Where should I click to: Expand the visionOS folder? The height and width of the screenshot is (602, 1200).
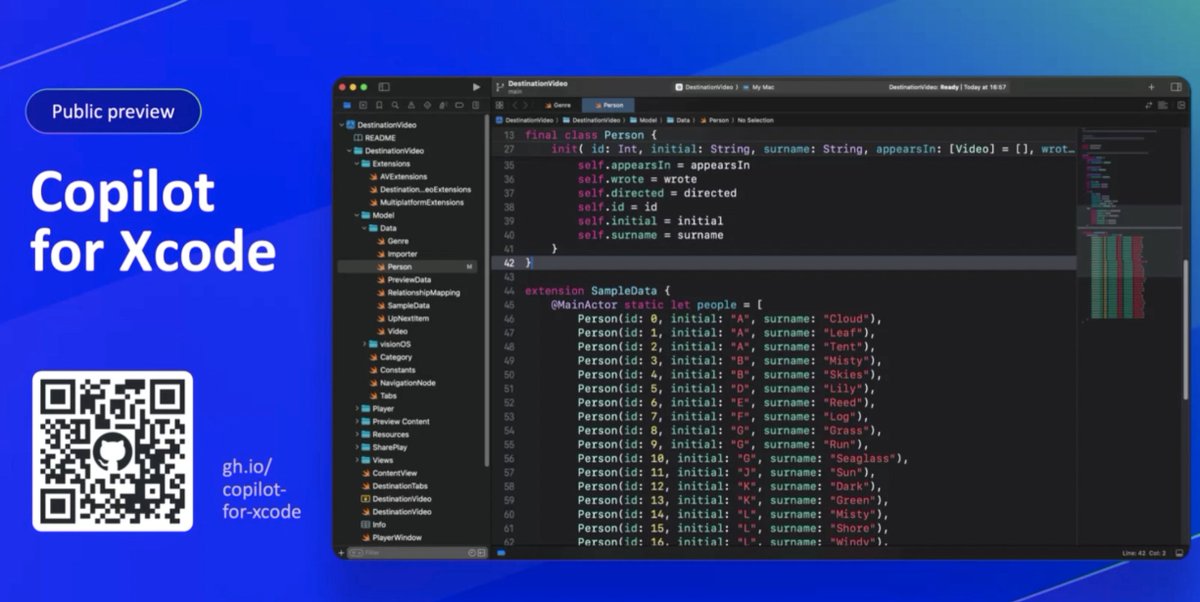pyautogui.click(x=363, y=344)
